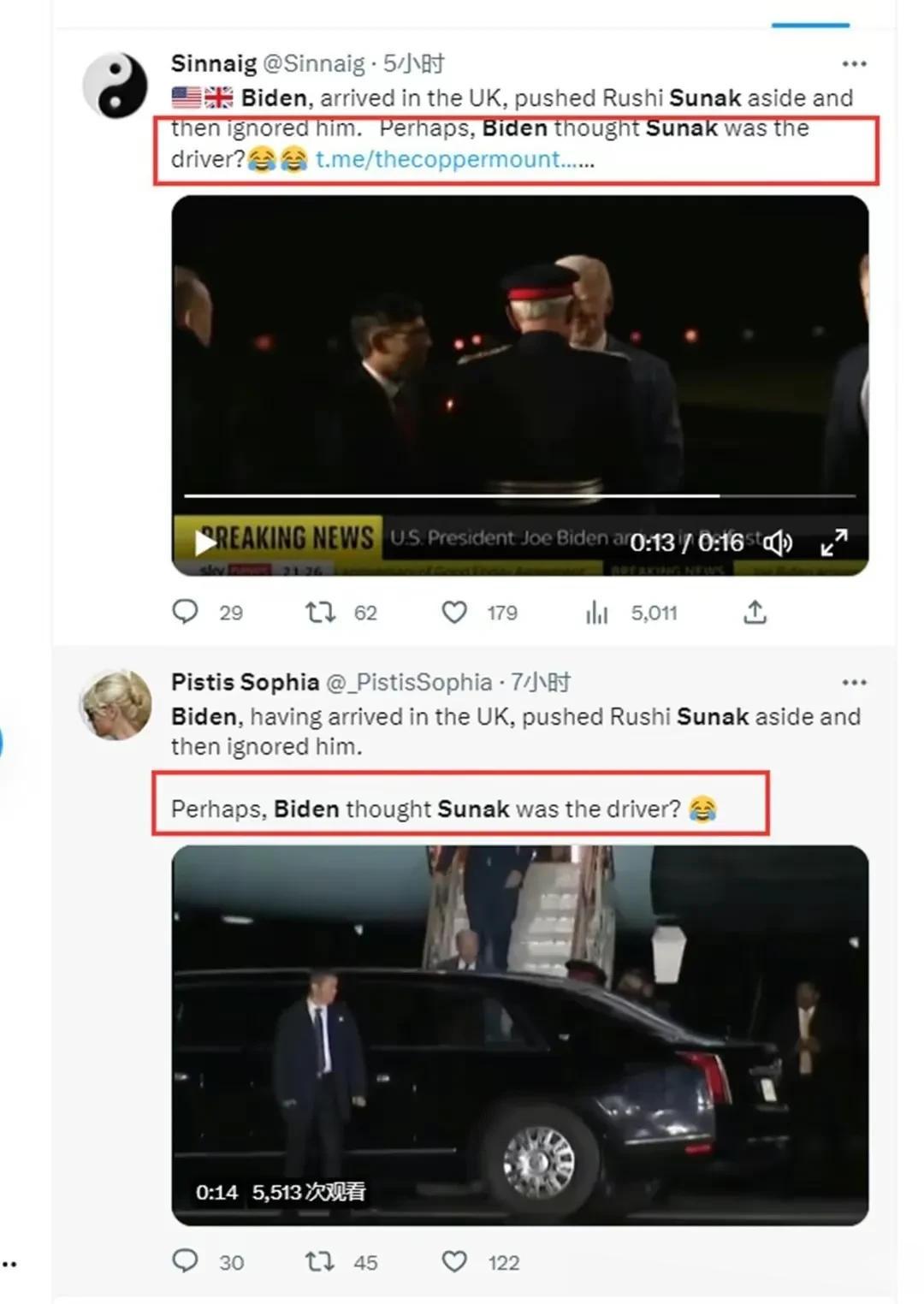Open the @Sinnaig profile handle
This screenshot has height=1304, width=924.
313,63
